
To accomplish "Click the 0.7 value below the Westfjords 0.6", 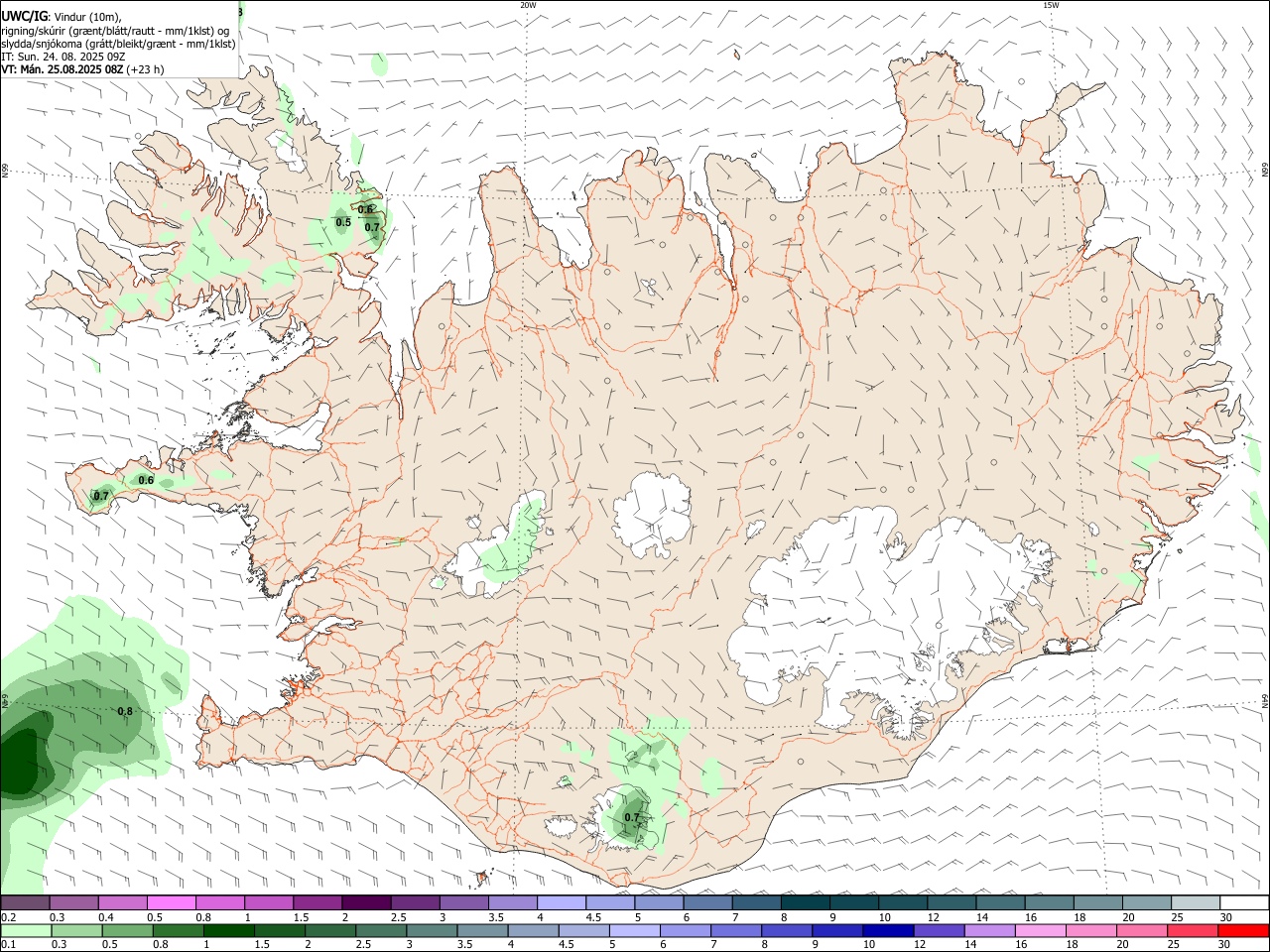I will (x=372, y=227).
